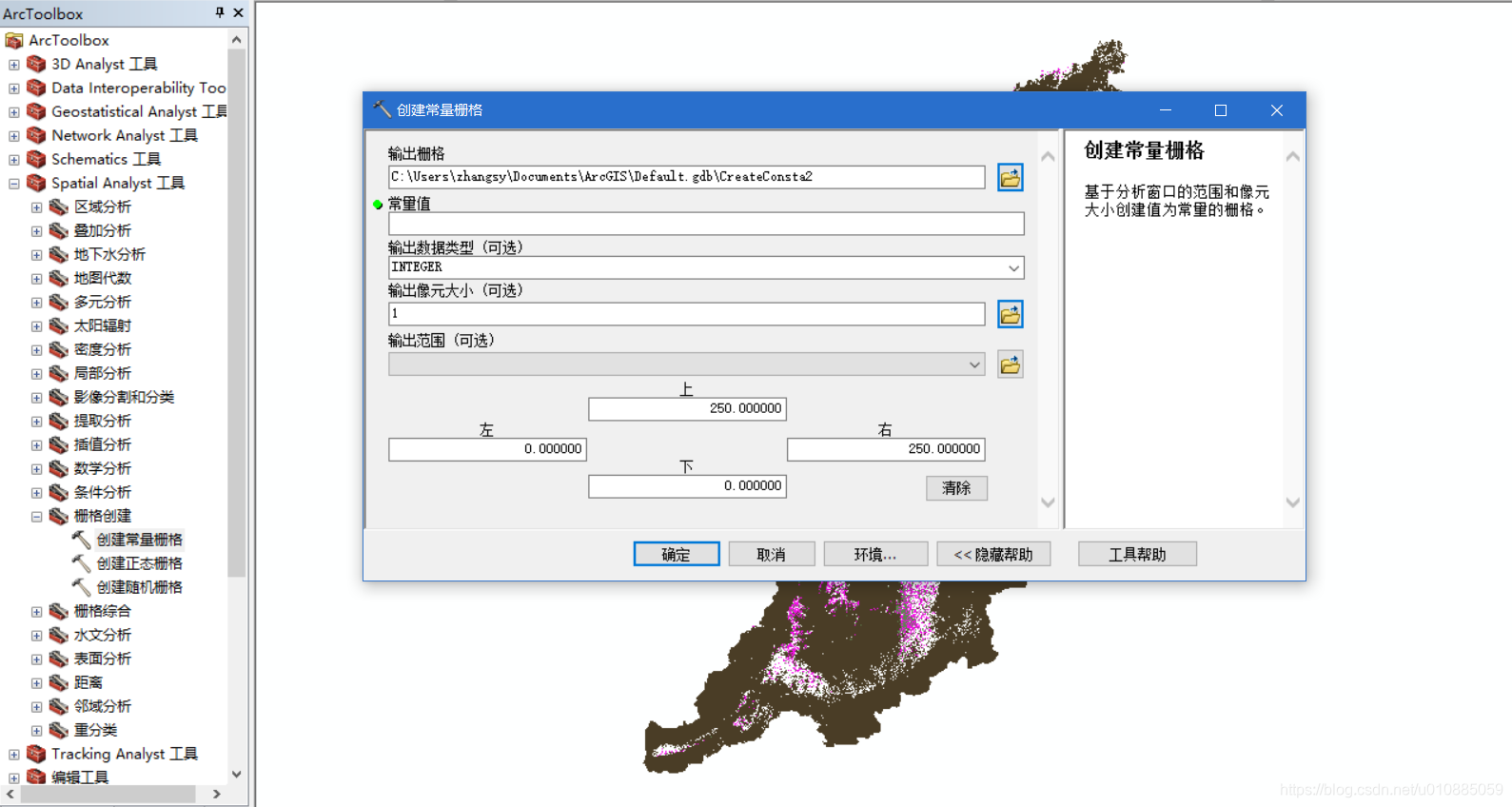Click the 右 extent value field
This screenshot has width=1512, height=807.
(886, 449)
